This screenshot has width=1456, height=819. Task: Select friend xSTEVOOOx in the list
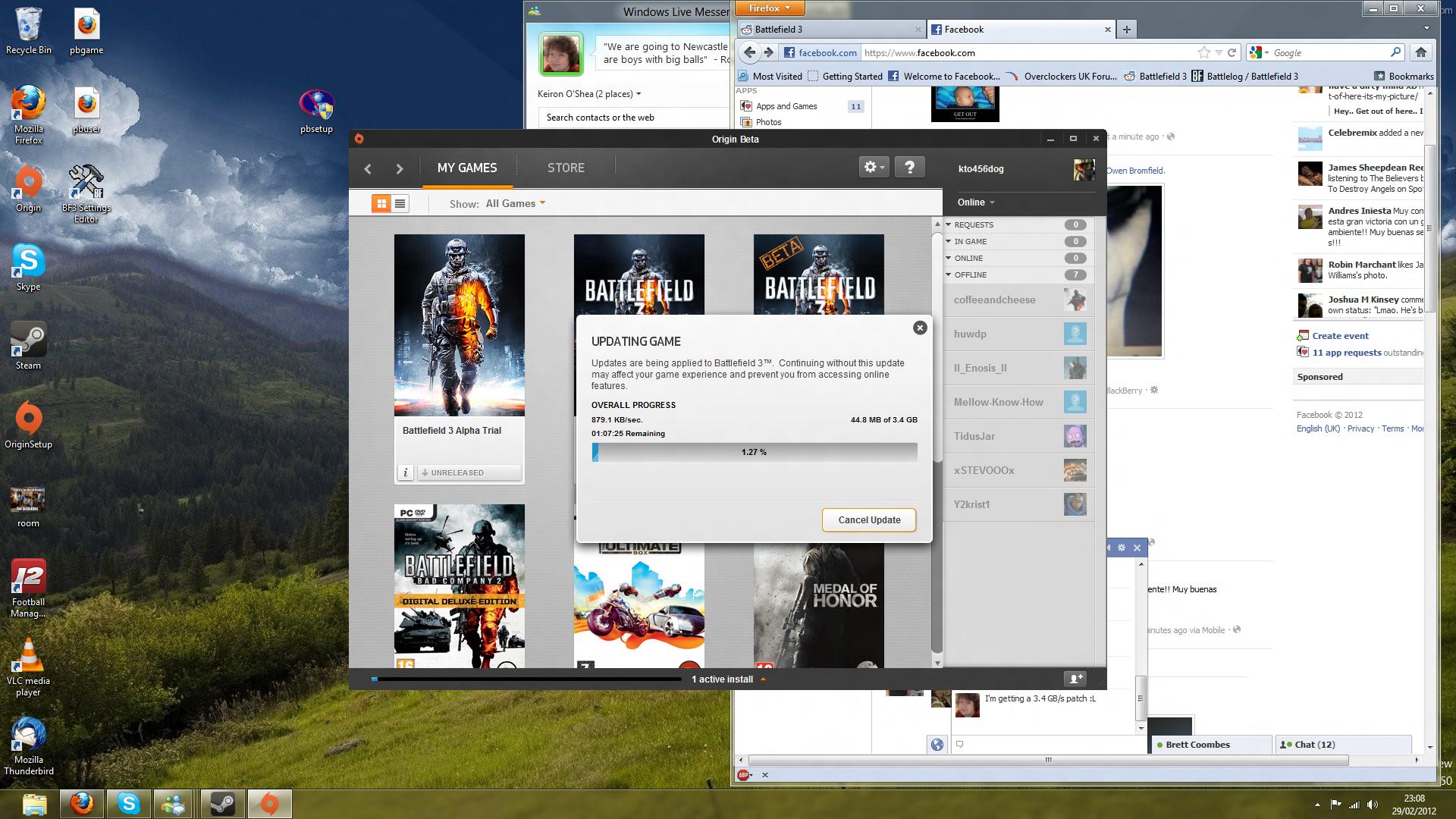[x=1018, y=470]
